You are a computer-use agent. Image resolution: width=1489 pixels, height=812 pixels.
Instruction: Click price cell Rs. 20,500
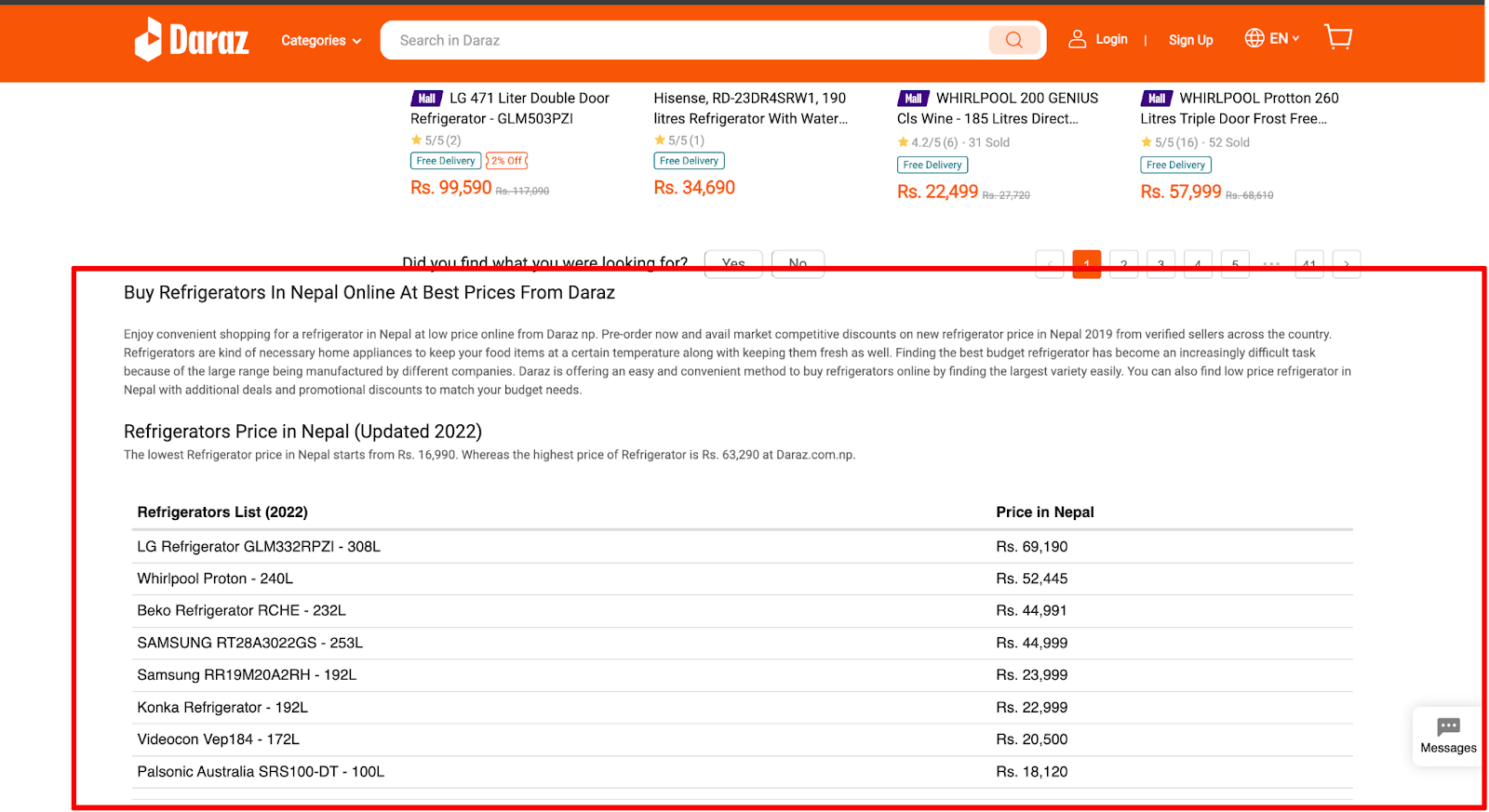(x=1032, y=739)
